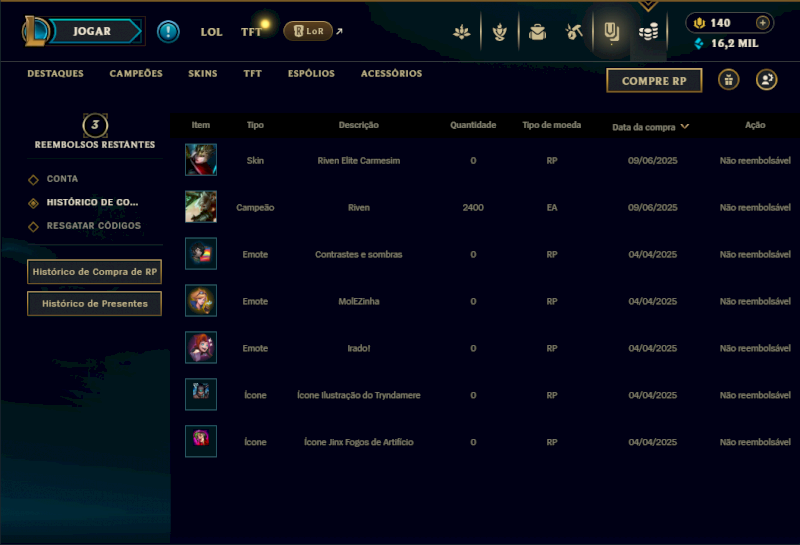This screenshot has height=545, width=800.
Task: Select RESGATAR CÓDIGOS sidebar option
Action: pos(93,226)
